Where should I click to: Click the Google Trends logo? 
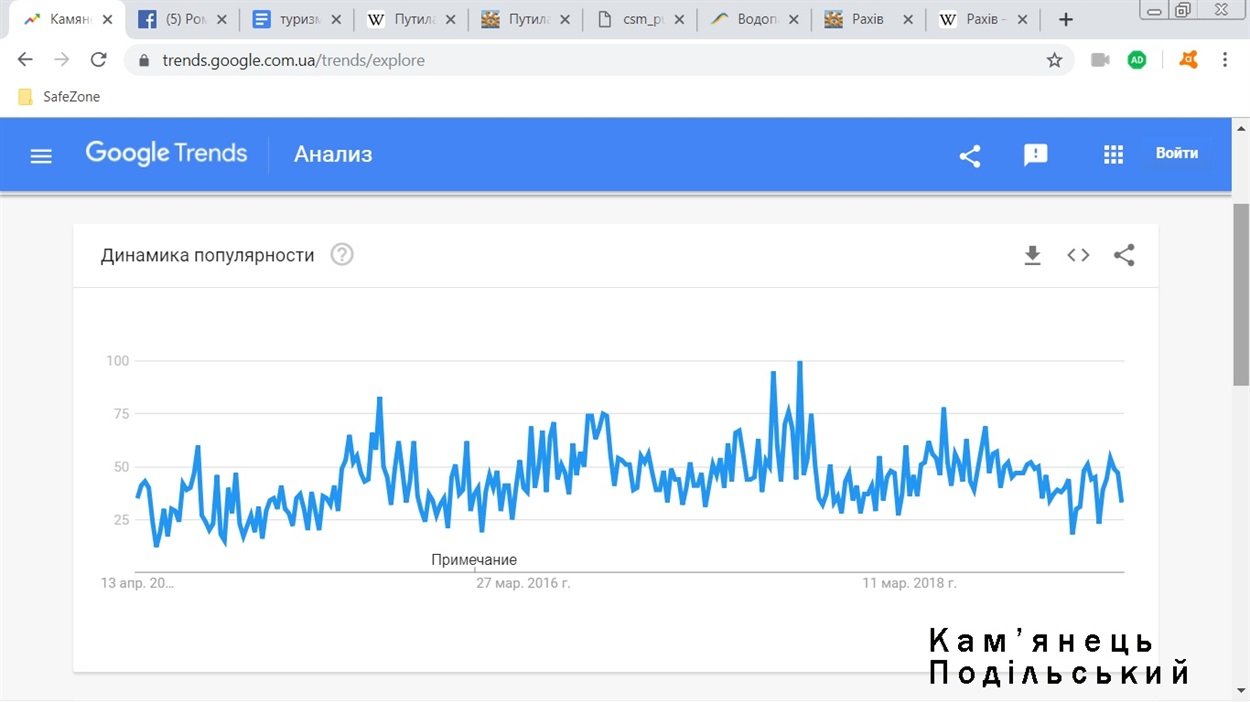point(166,153)
